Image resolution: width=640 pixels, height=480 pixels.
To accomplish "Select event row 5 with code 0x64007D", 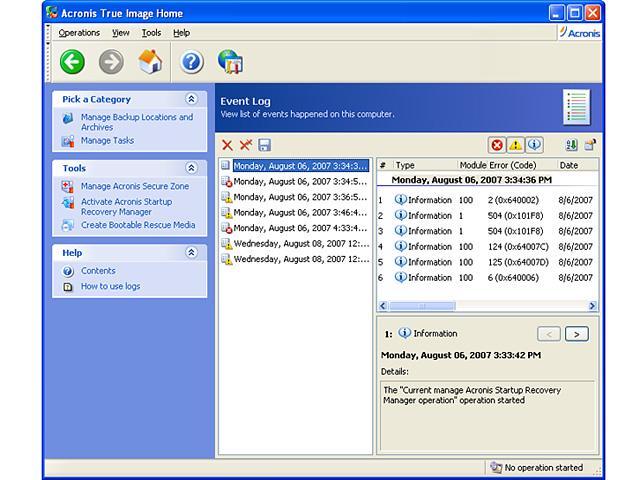I will click(487, 262).
